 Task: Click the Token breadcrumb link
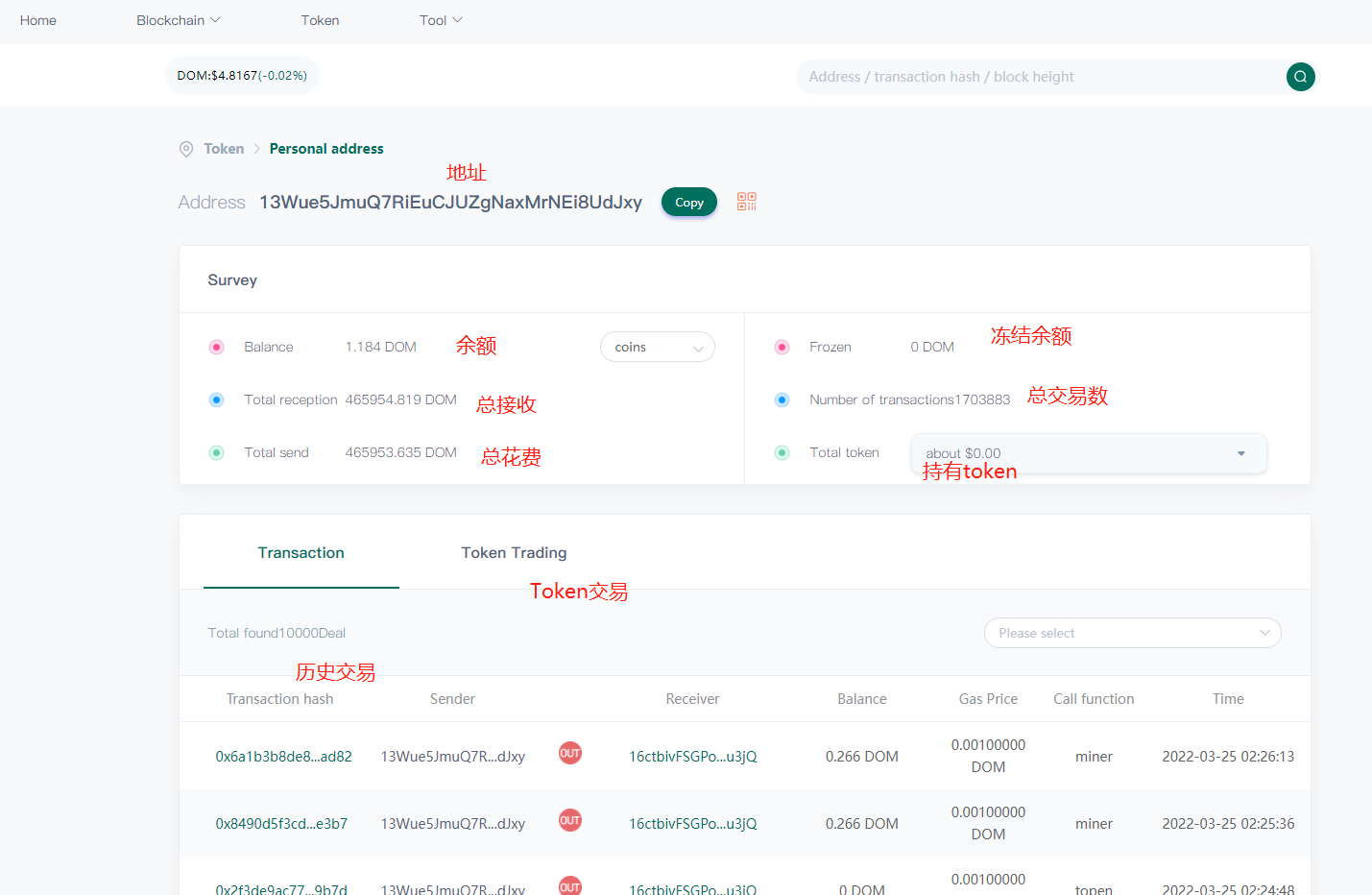[224, 149]
